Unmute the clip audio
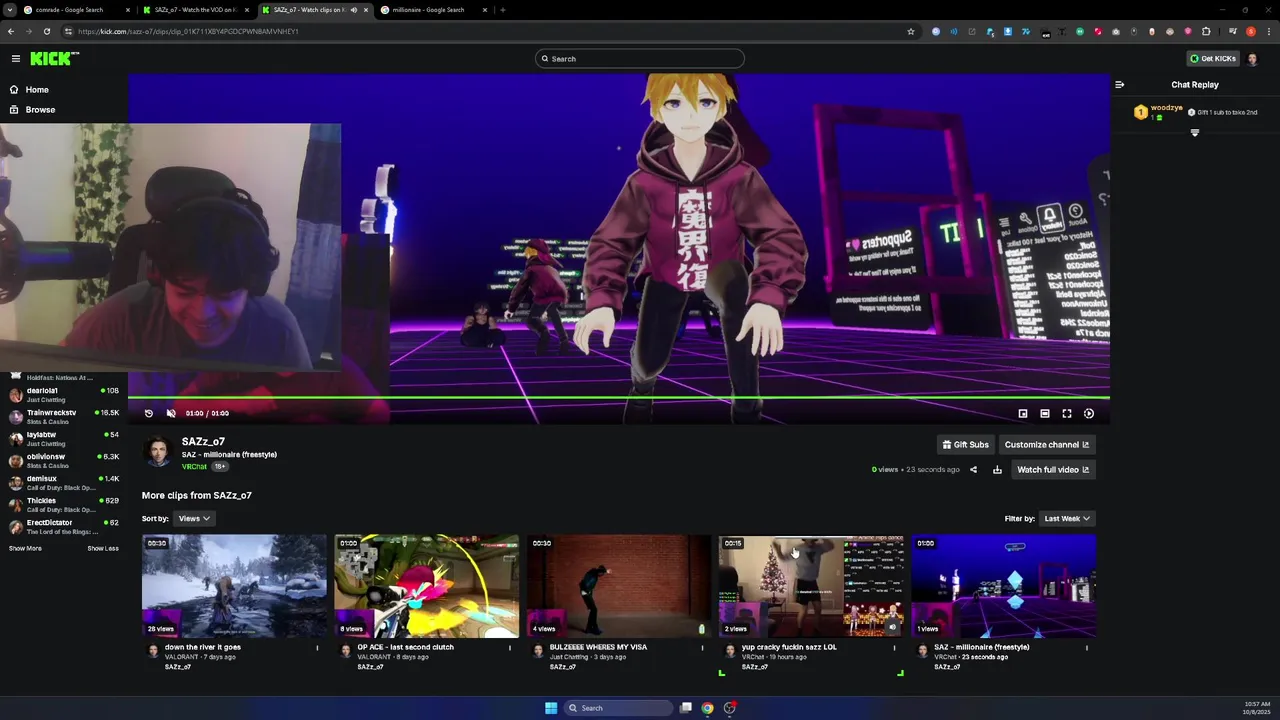 tap(171, 413)
